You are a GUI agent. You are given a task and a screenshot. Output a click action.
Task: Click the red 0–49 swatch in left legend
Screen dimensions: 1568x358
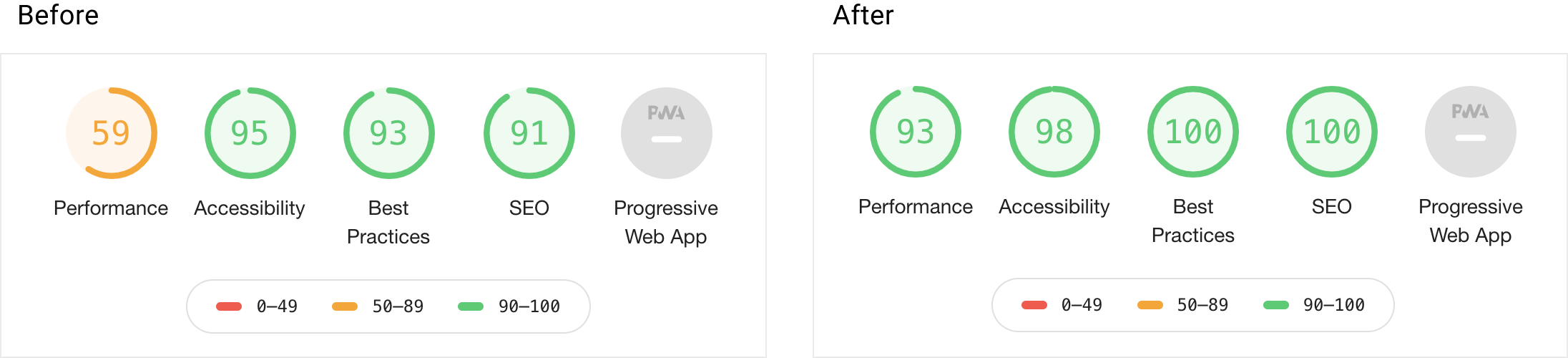[229, 306]
